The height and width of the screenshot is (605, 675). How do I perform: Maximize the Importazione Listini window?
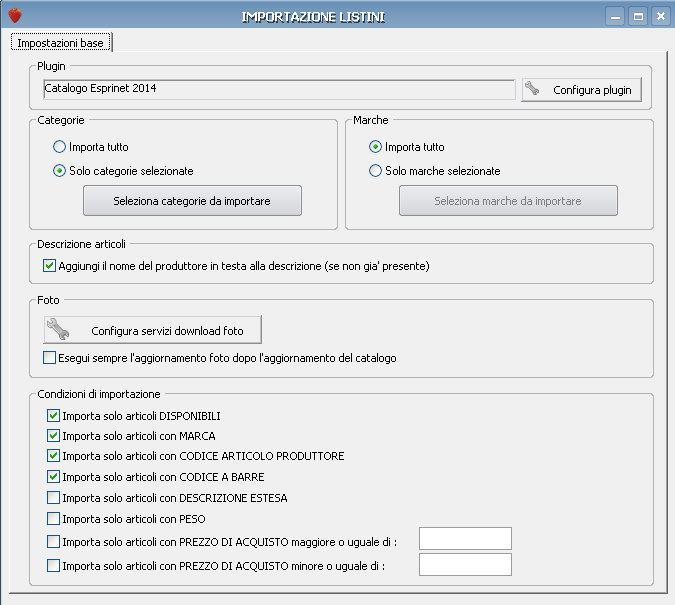coord(638,17)
